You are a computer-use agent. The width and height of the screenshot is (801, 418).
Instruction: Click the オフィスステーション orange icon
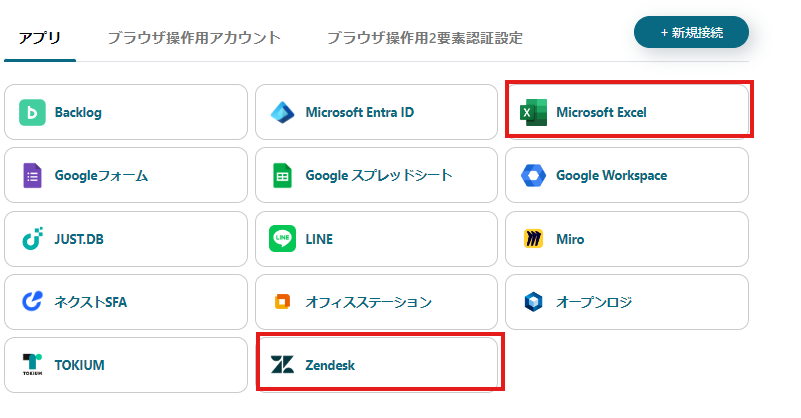point(283,302)
